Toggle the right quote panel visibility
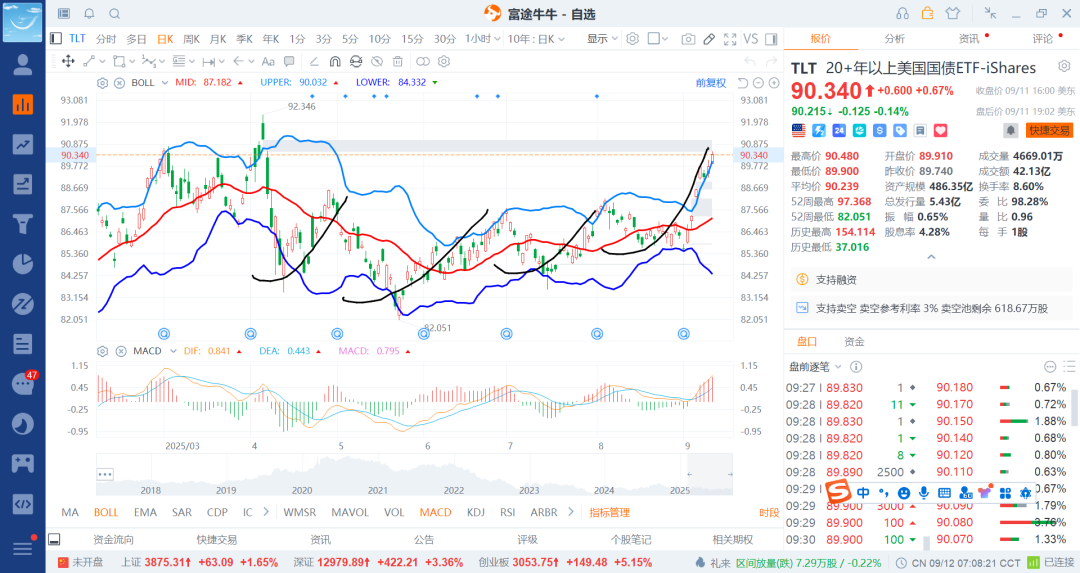 pyautogui.click(x=771, y=39)
